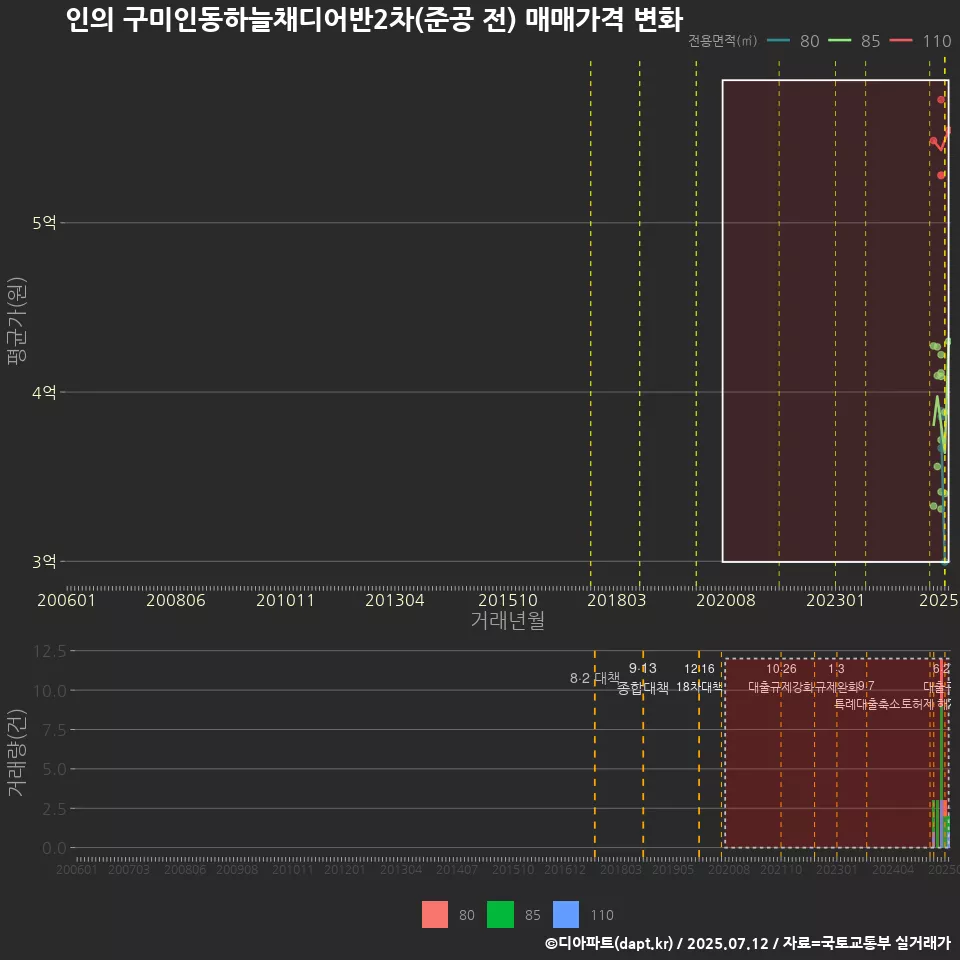Click the '12·16' date annotation label

tap(699, 669)
